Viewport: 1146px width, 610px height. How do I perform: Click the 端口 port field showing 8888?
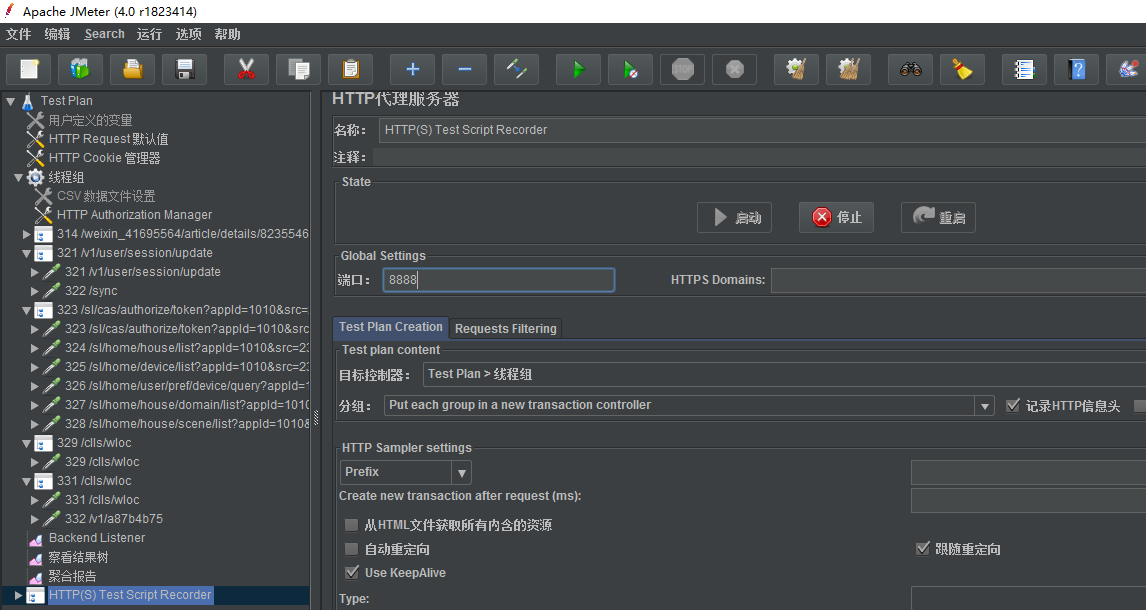point(498,280)
